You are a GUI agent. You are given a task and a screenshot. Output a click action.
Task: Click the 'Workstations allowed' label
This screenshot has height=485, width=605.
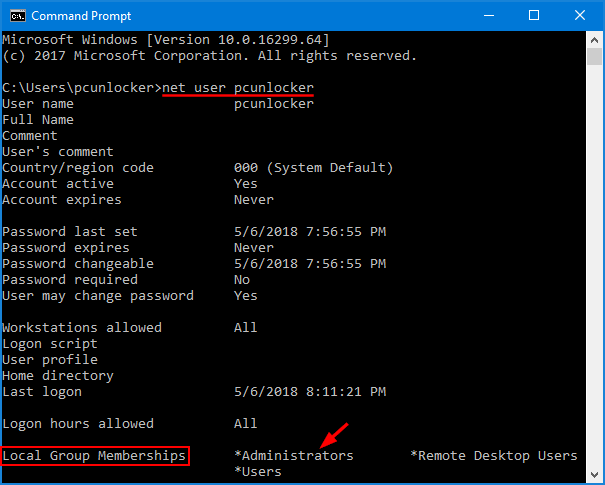point(82,328)
